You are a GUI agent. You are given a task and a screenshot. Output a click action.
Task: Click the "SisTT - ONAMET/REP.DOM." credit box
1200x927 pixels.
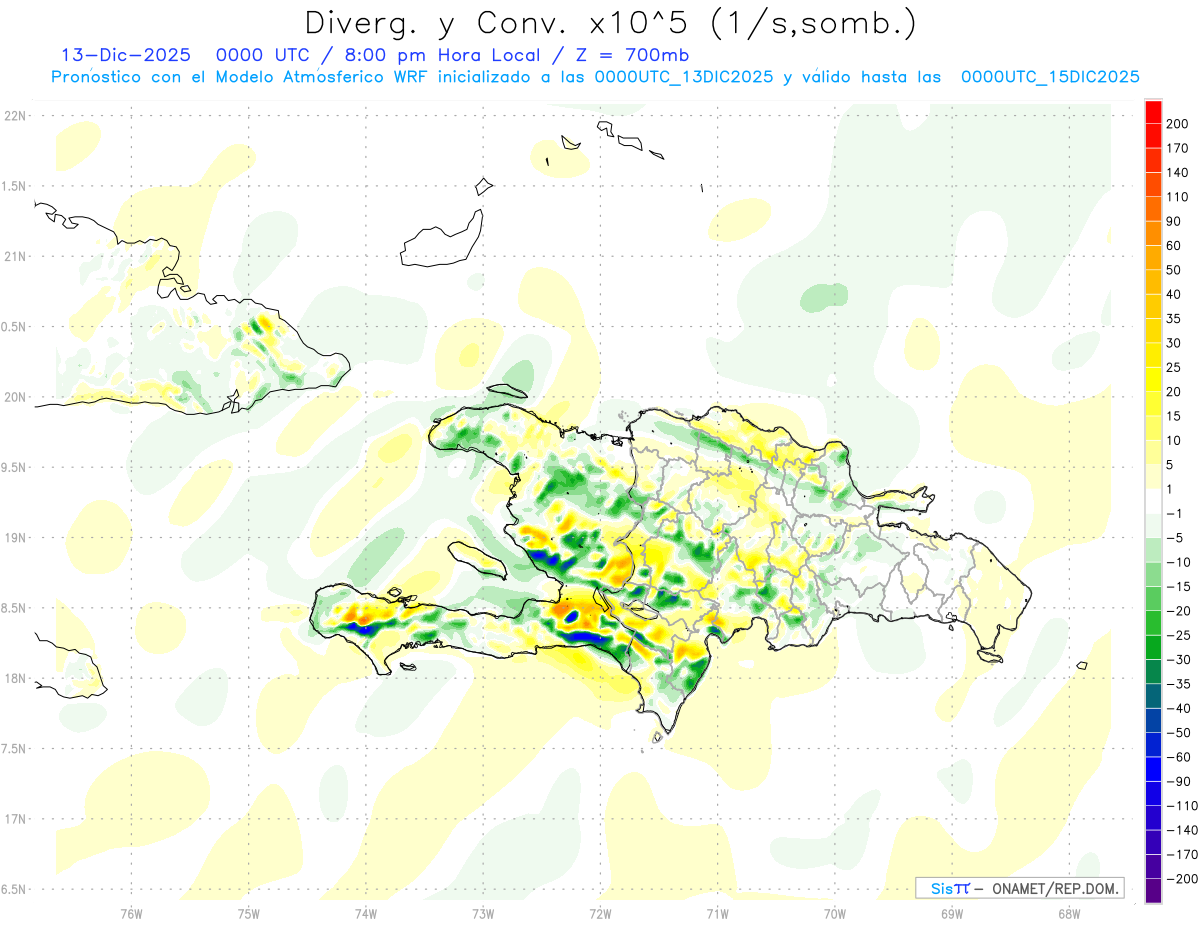click(1019, 888)
